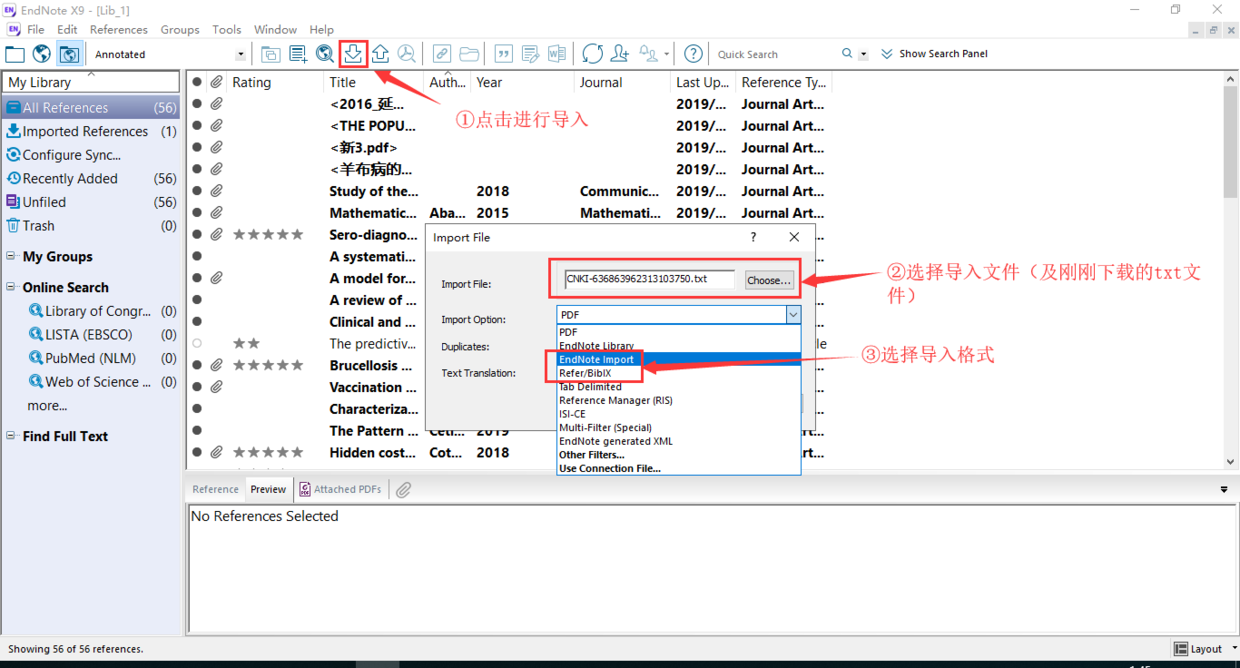Image resolution: width=1240 pixels, height=668 pixels.
Task: Click Open Link toolbar icon
Action: tap(441, 54)
